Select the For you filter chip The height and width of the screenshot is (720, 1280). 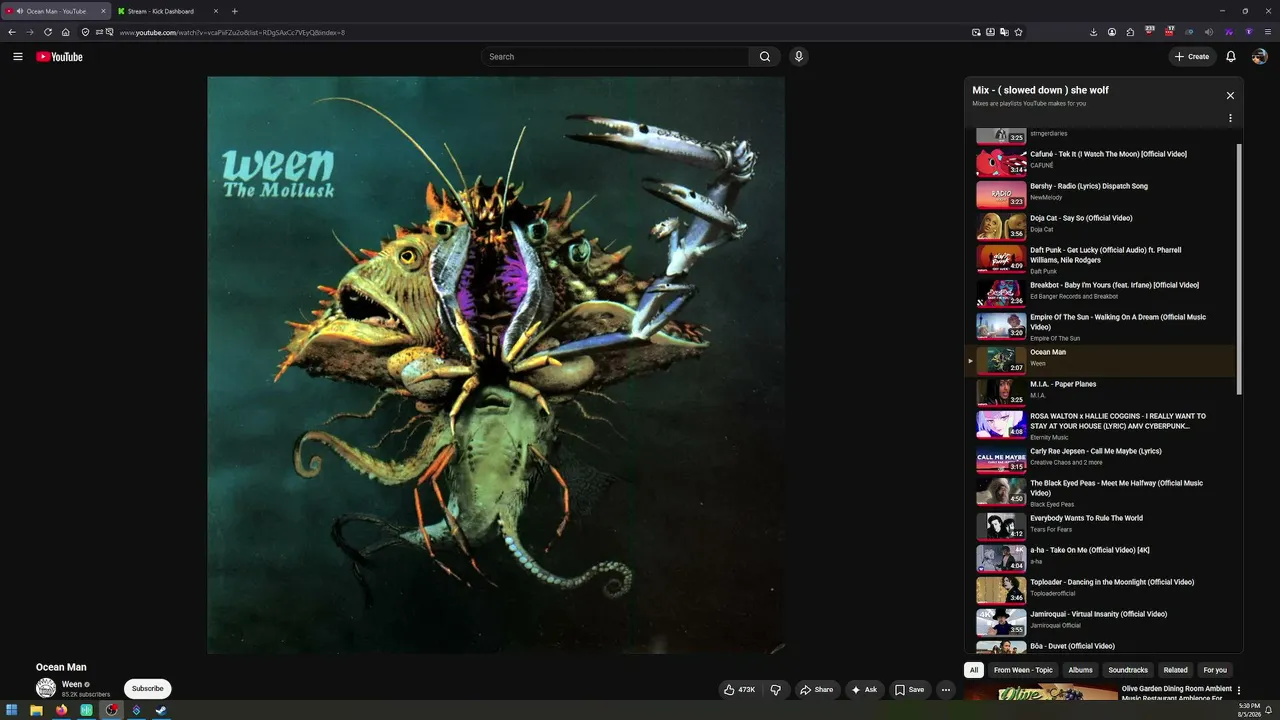pos(1215,670)
